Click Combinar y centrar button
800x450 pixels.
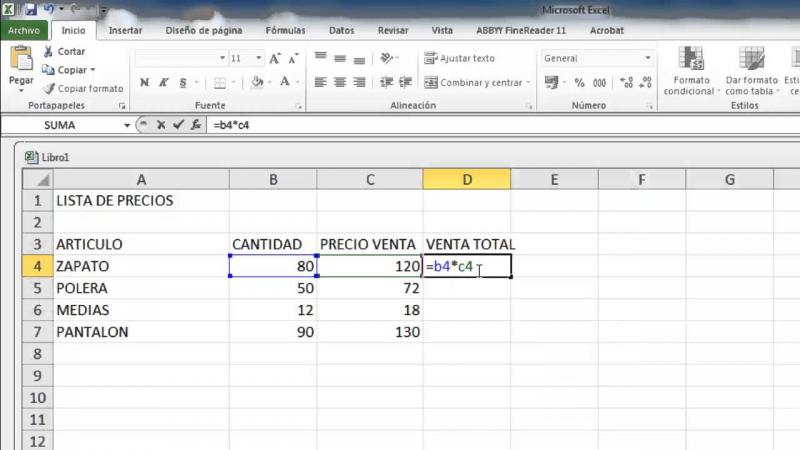pyautogui.click(x=473, y=83)
